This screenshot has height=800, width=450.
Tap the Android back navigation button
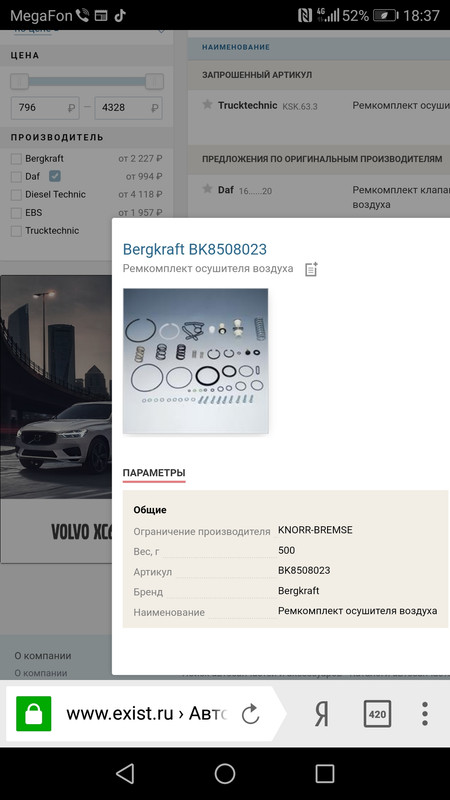(x=125, y=773)
